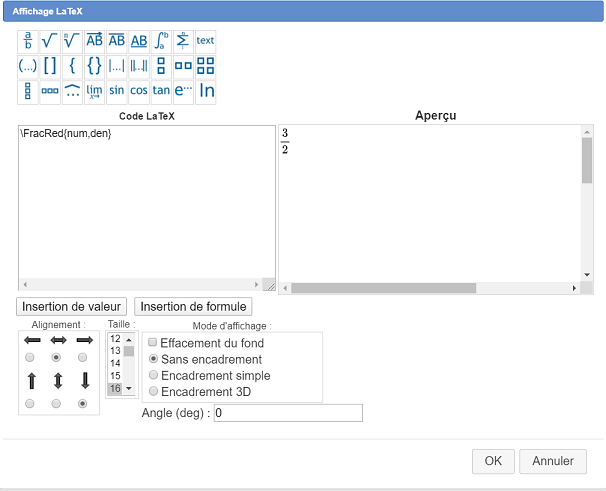This screenshot has height=491, width=606.
Task: Insert the natural logarithm ln icon
Action: click(x=206, y=91)
